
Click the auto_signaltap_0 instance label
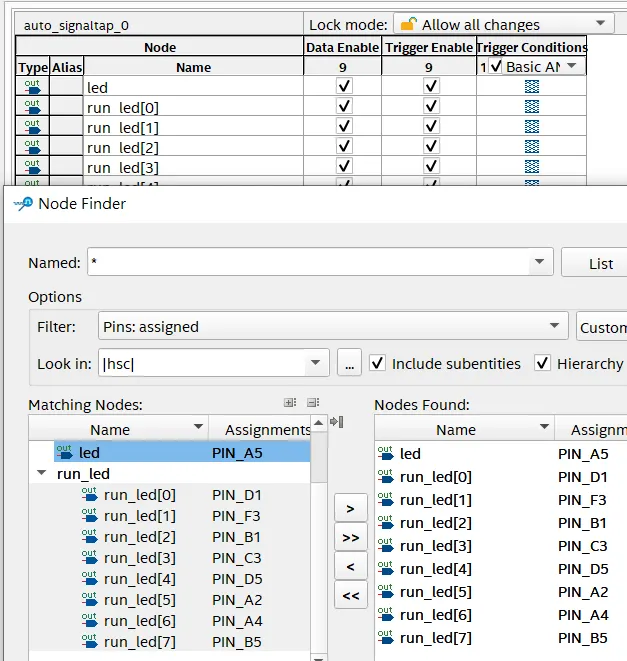(76, 26)
